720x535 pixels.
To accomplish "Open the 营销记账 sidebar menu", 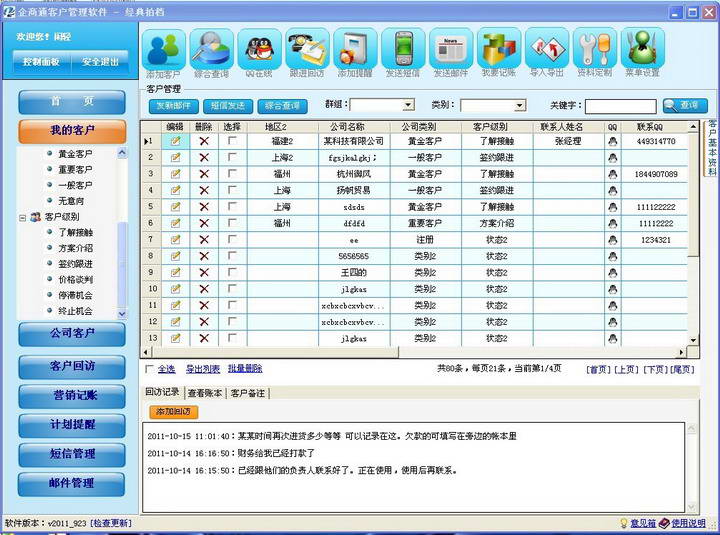I will (x=72, y=395).
